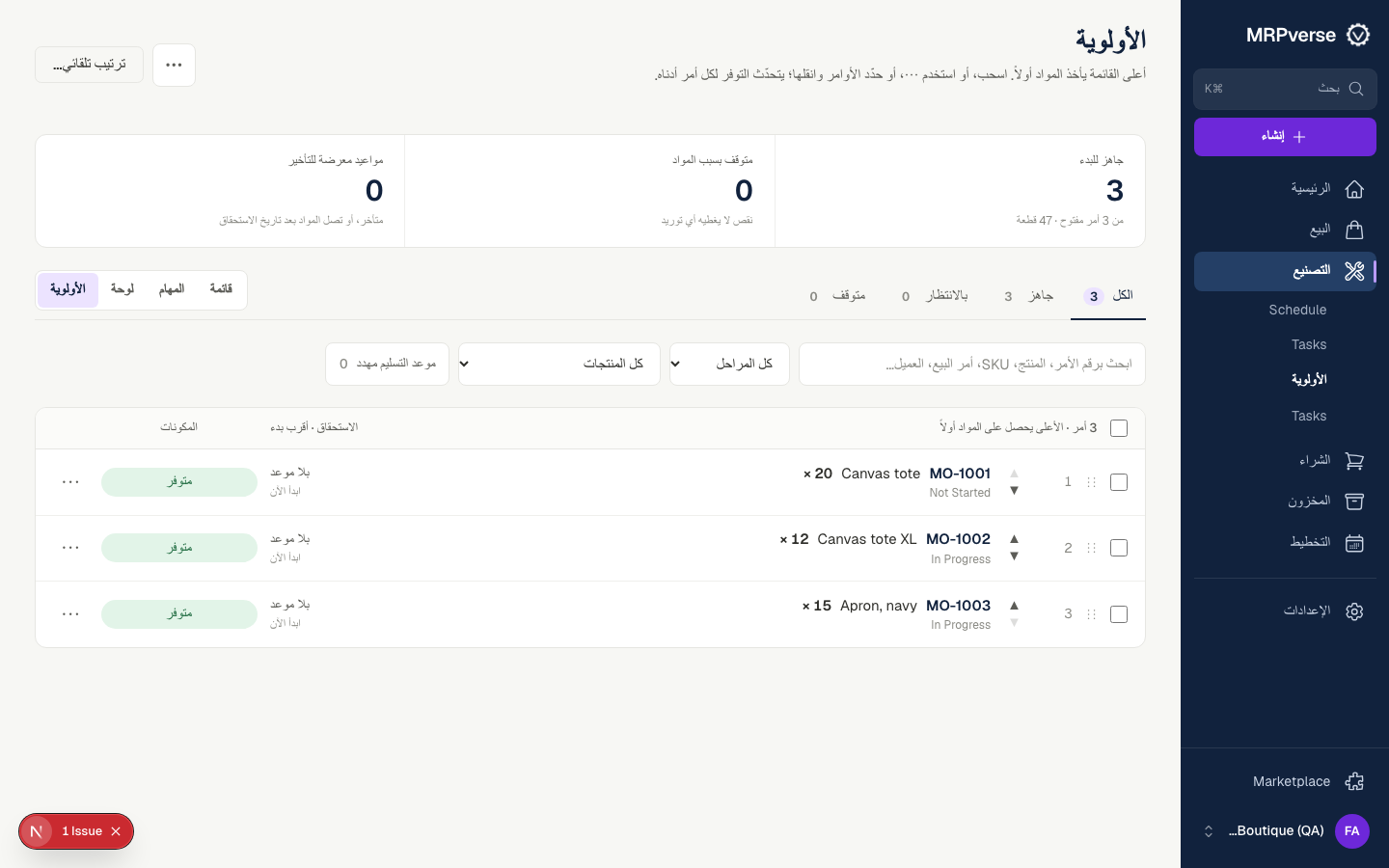Open the Boutique (QA) workspace switcher
Viewport: 1389px width, 868px height.
1285,831
